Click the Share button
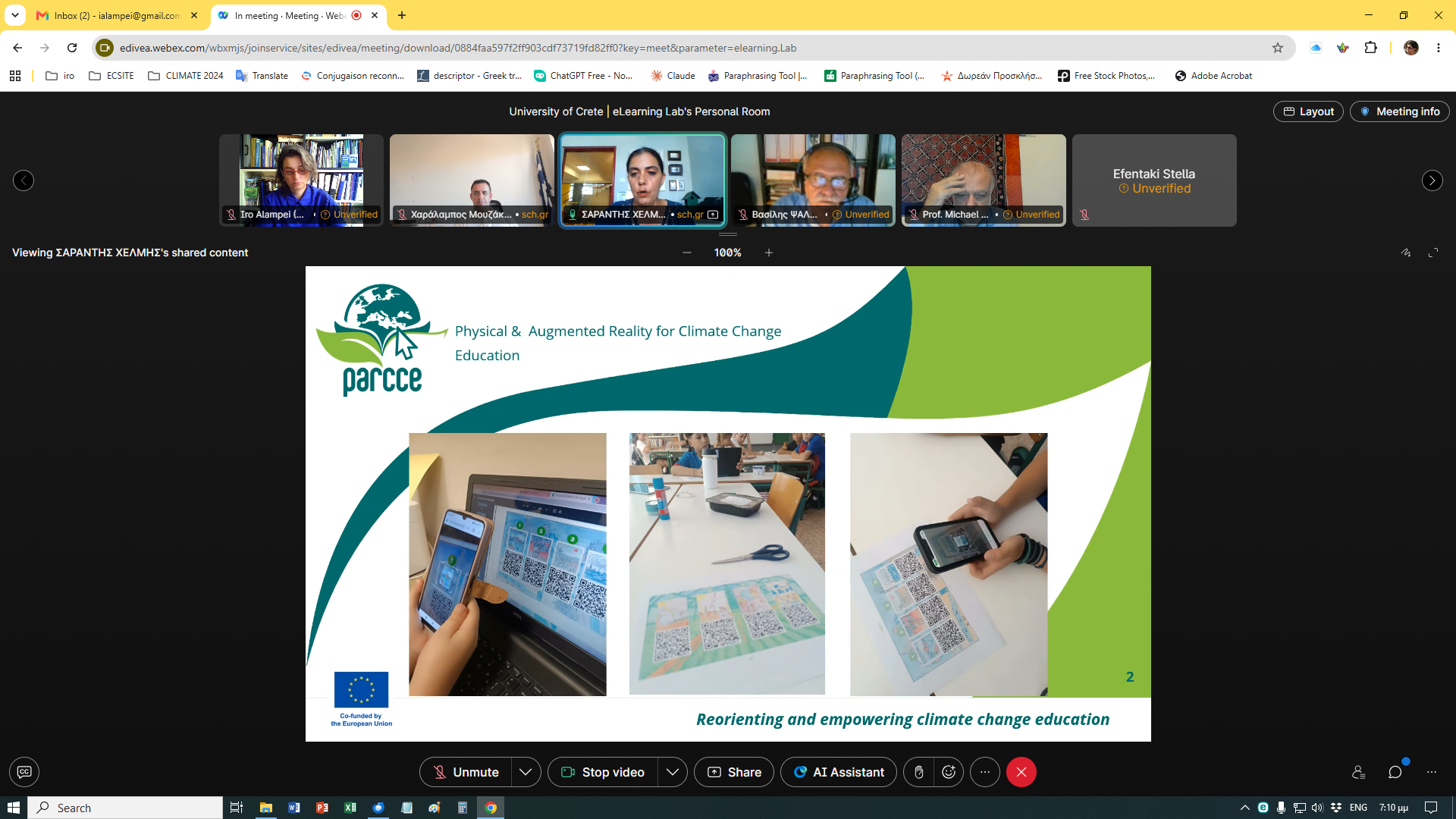The height and width of the screenshot is (819, 1456). coord(734,772)
